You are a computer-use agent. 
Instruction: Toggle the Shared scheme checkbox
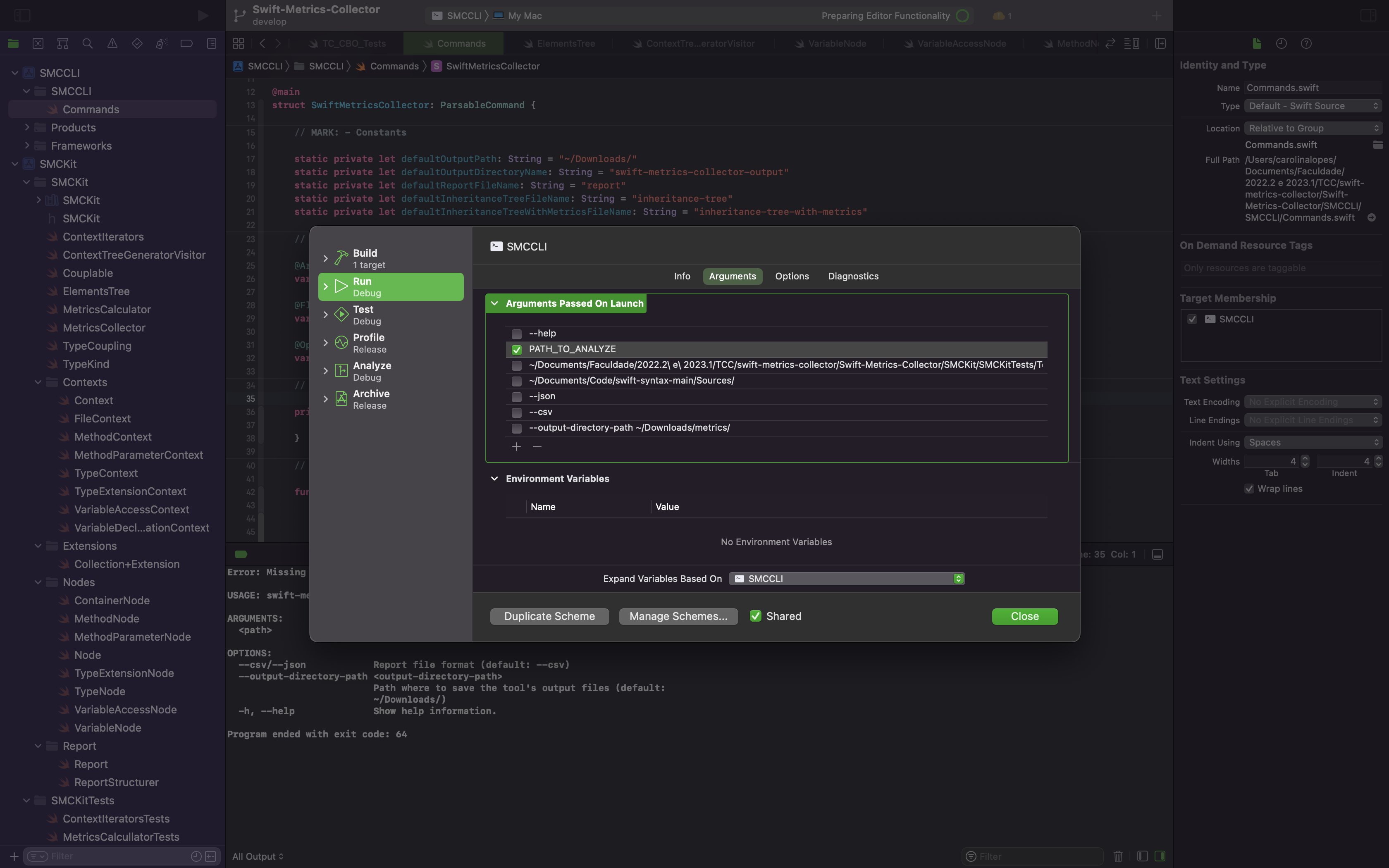(755, 616)
